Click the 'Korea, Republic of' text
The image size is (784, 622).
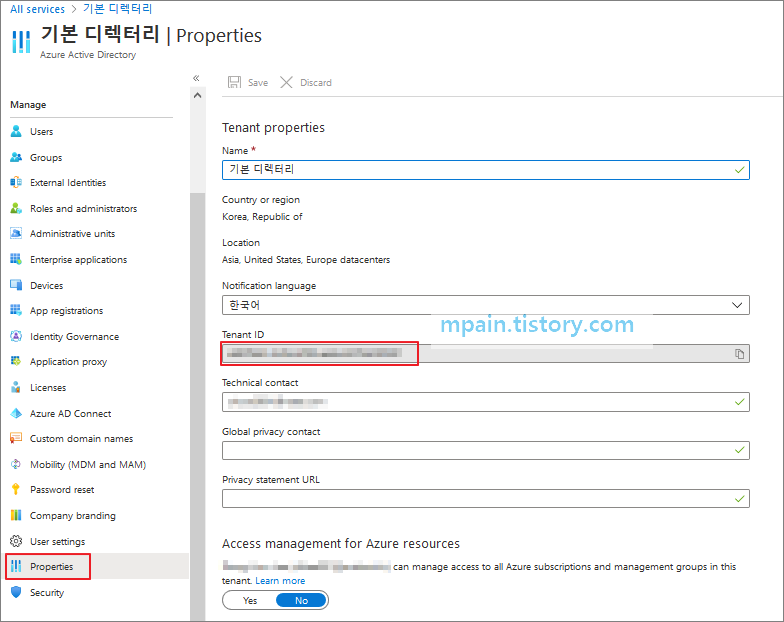262,216
